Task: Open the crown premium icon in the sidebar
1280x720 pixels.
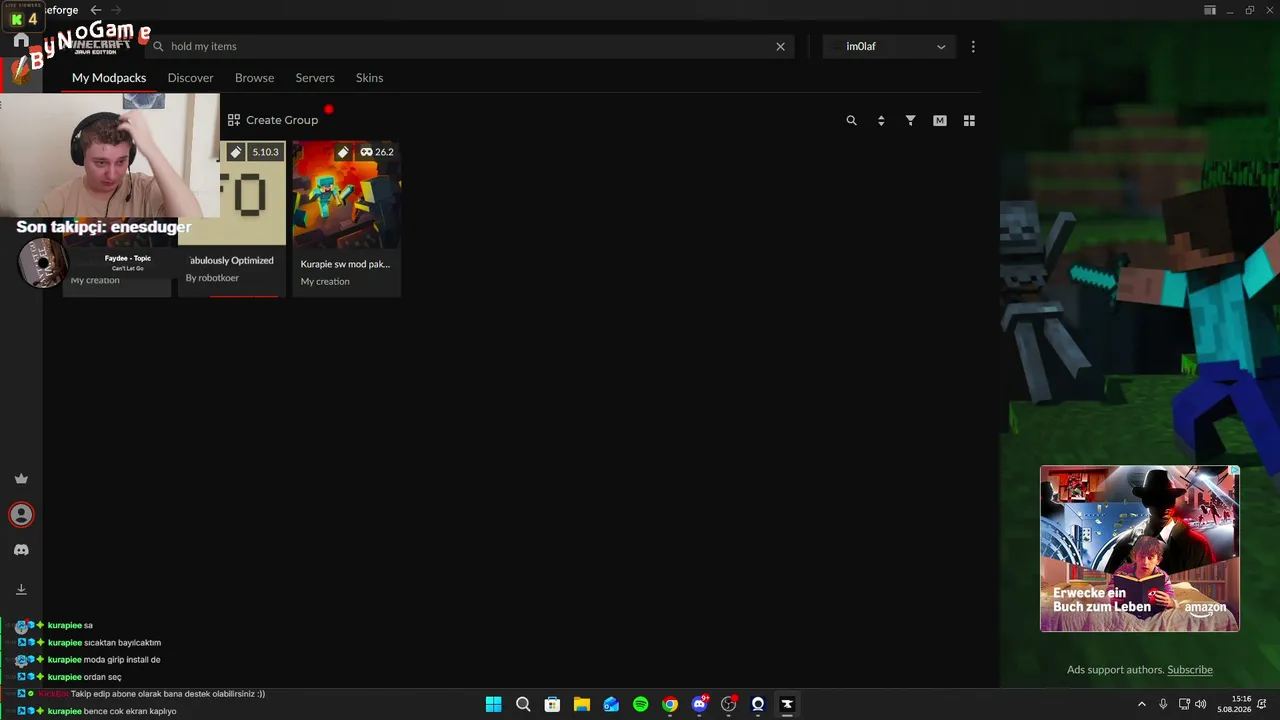Action: pos(21,479)
